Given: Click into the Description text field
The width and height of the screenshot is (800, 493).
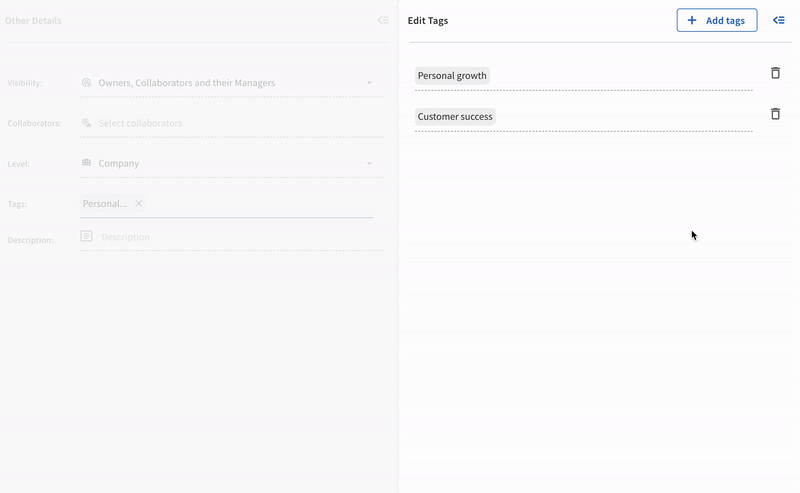Looking at the screenshot, I should pos(230,237).
